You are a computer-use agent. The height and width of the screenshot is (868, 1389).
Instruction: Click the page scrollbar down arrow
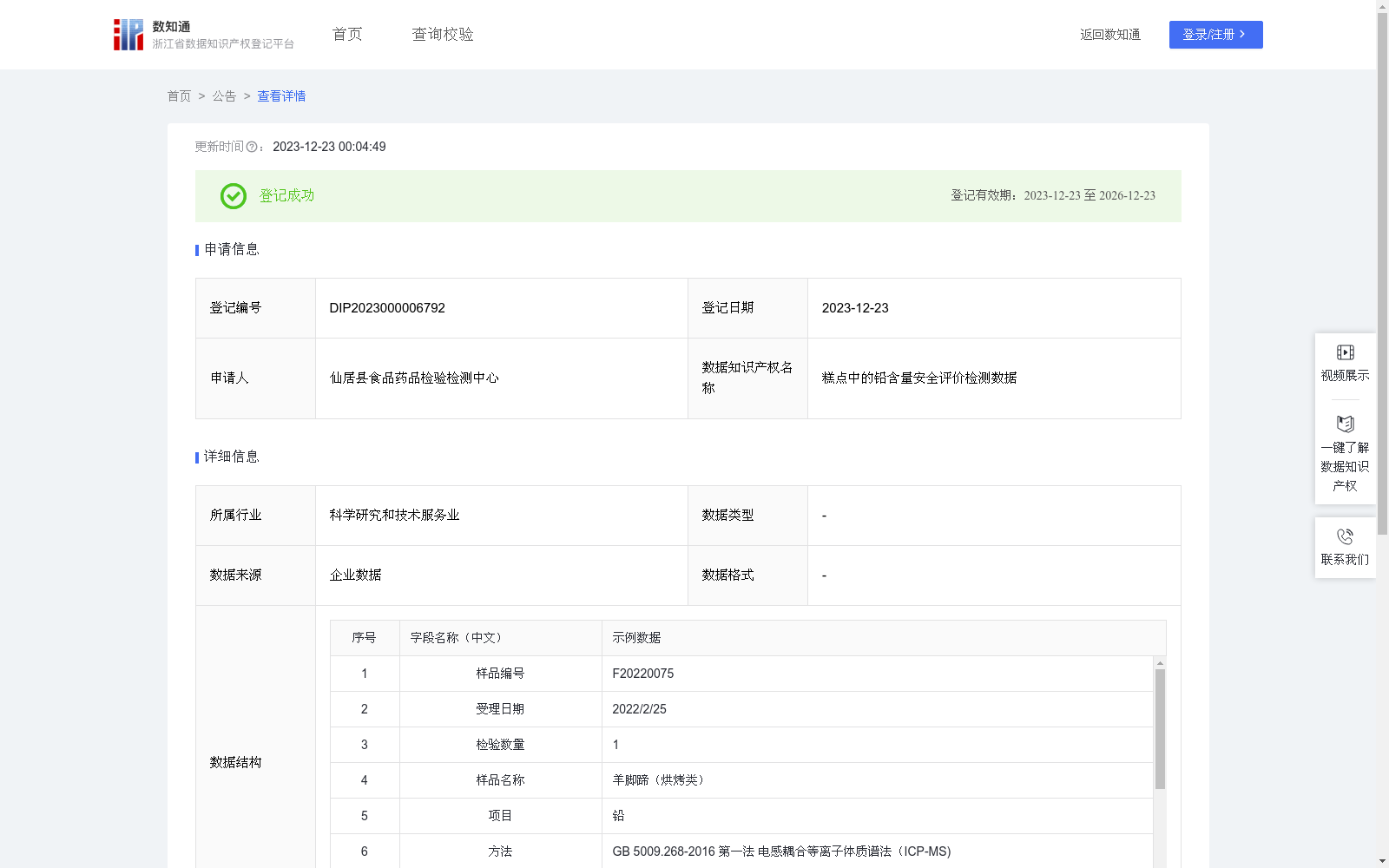coord(1382,861)
